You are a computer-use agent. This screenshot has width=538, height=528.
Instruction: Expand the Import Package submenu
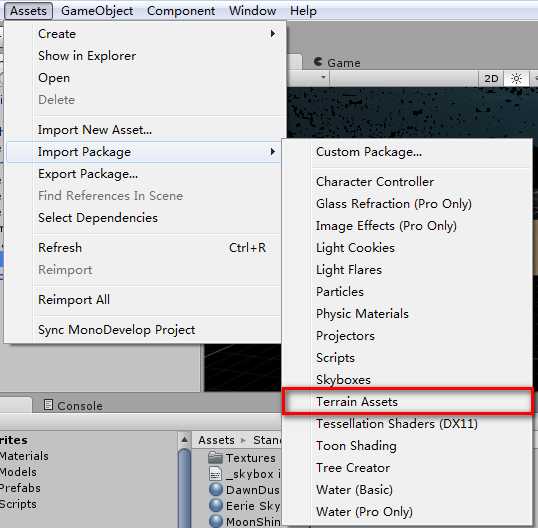[143, 152]
